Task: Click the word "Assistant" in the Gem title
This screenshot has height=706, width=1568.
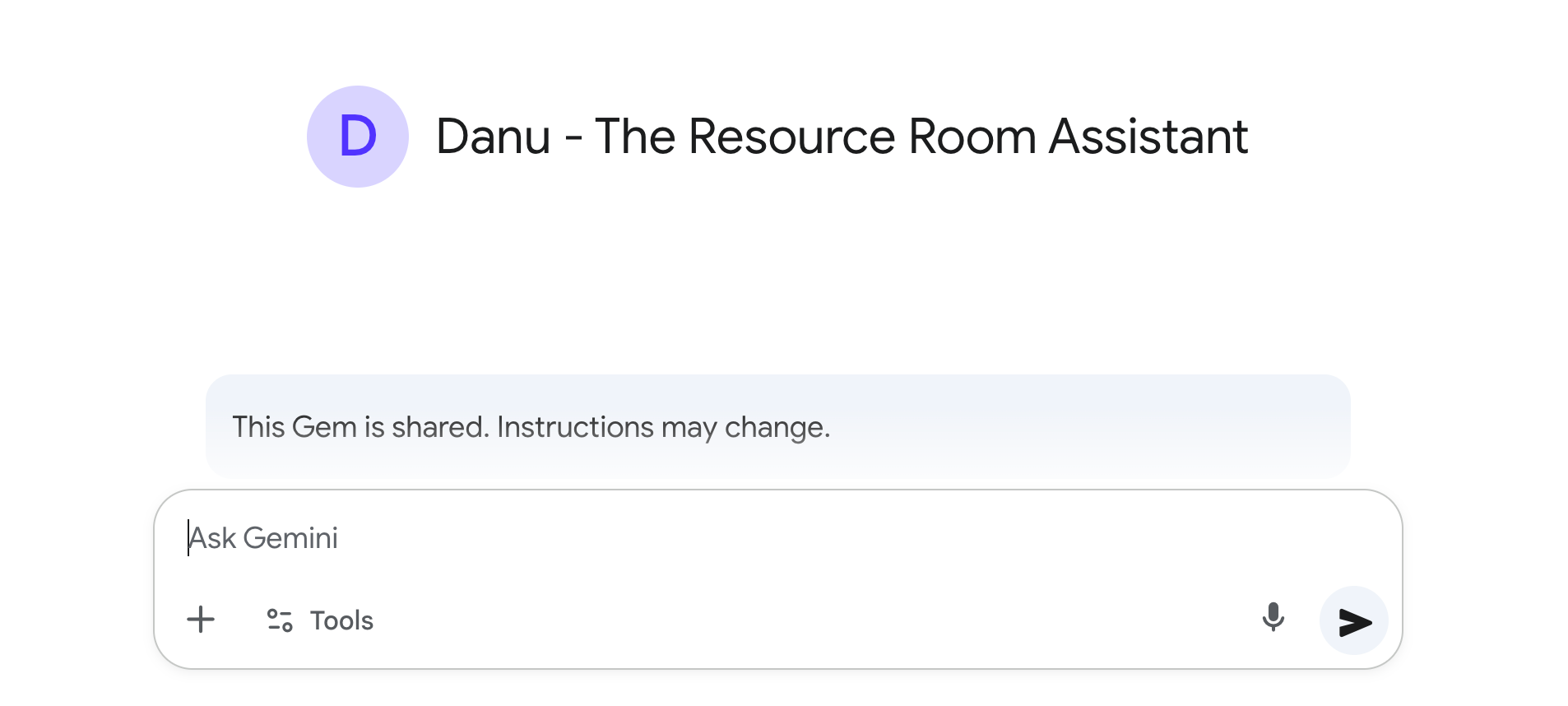Action: (1148, 137)
